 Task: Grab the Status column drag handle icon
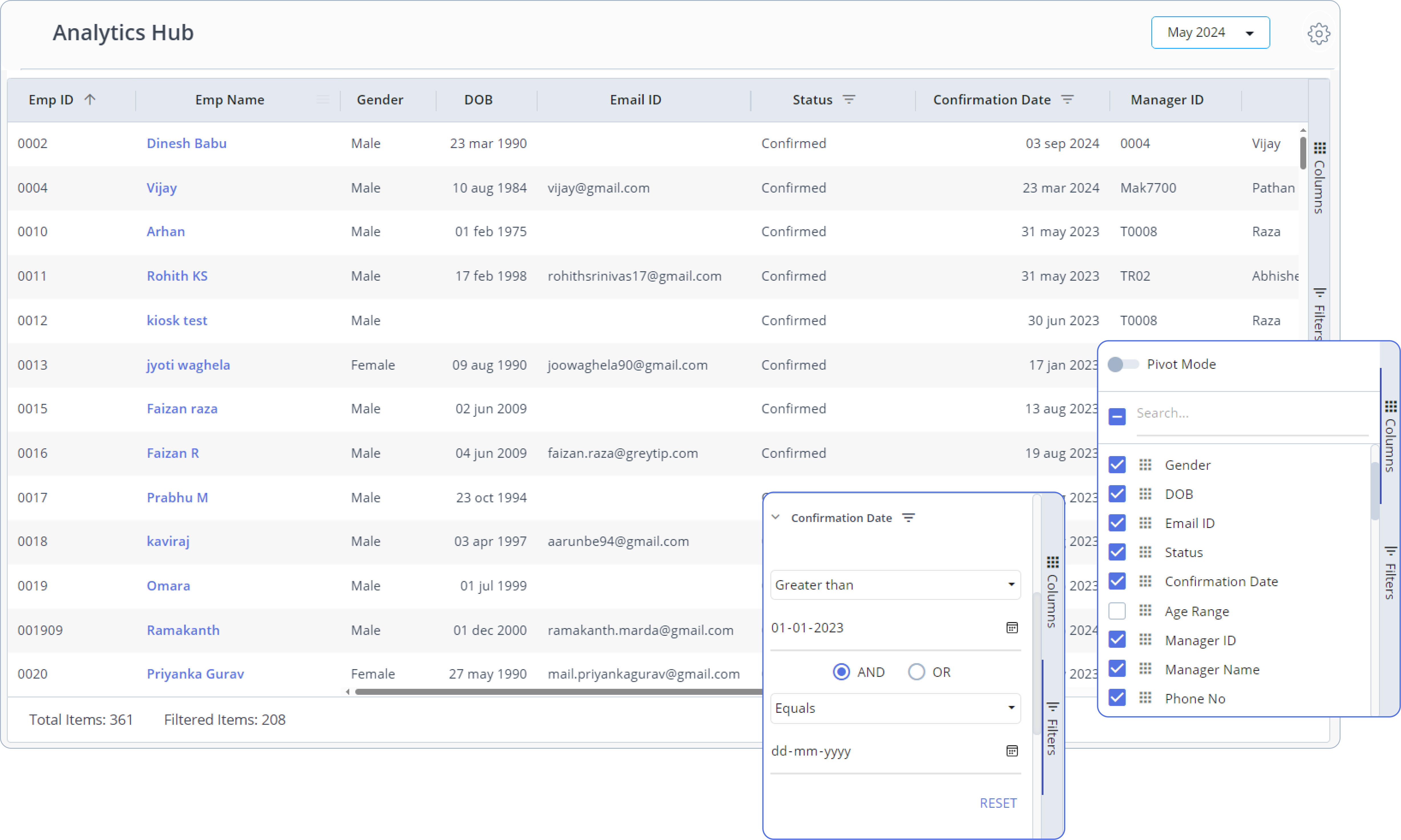tap(1145, 552)
